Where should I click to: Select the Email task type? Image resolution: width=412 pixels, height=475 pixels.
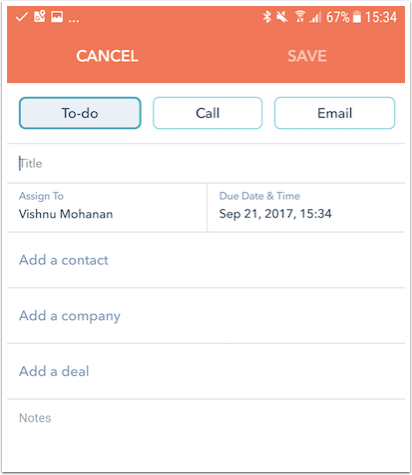point(335,113)
